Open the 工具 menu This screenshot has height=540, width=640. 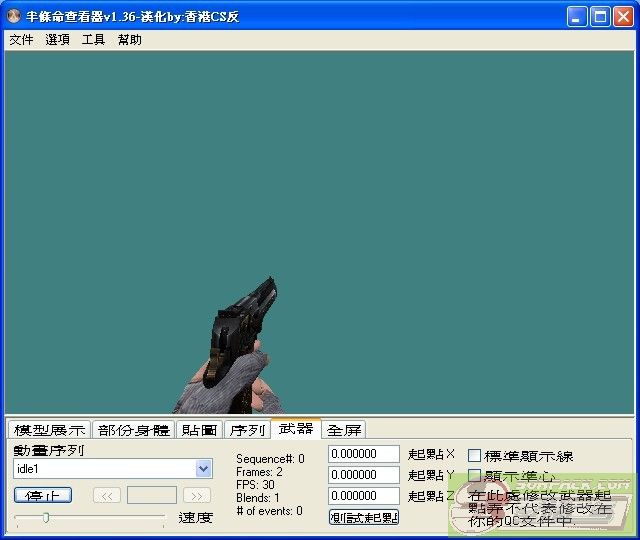click(93, 40)
